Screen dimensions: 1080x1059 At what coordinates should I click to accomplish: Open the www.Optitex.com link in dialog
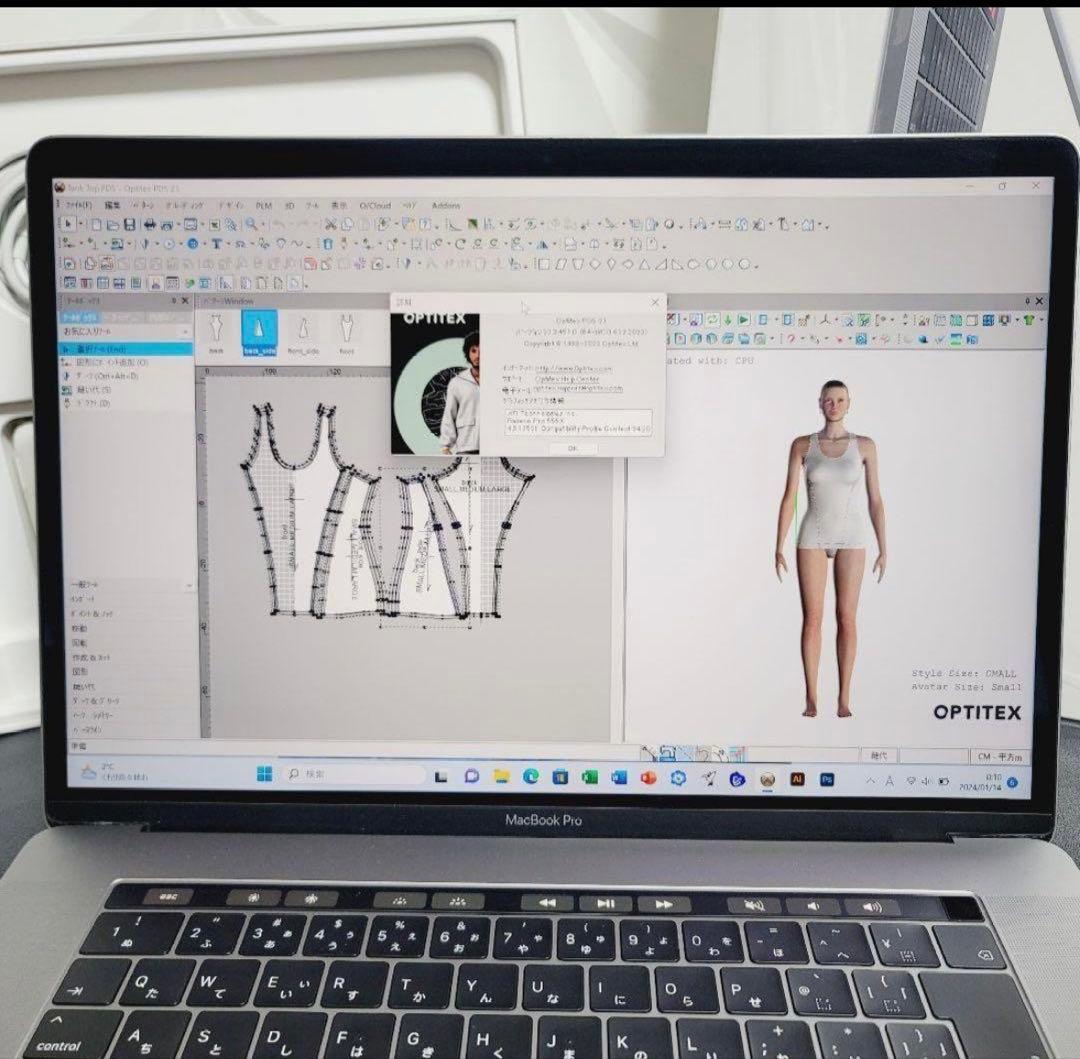[x=573, y=368]
